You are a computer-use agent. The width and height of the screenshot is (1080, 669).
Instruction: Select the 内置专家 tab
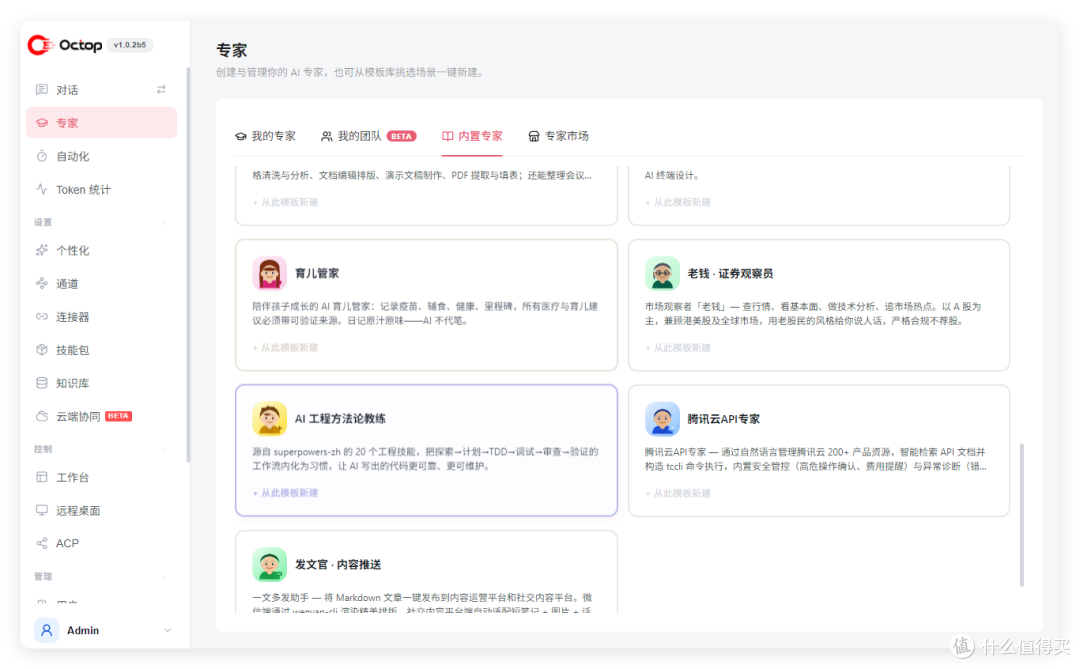tap(472, 136)
